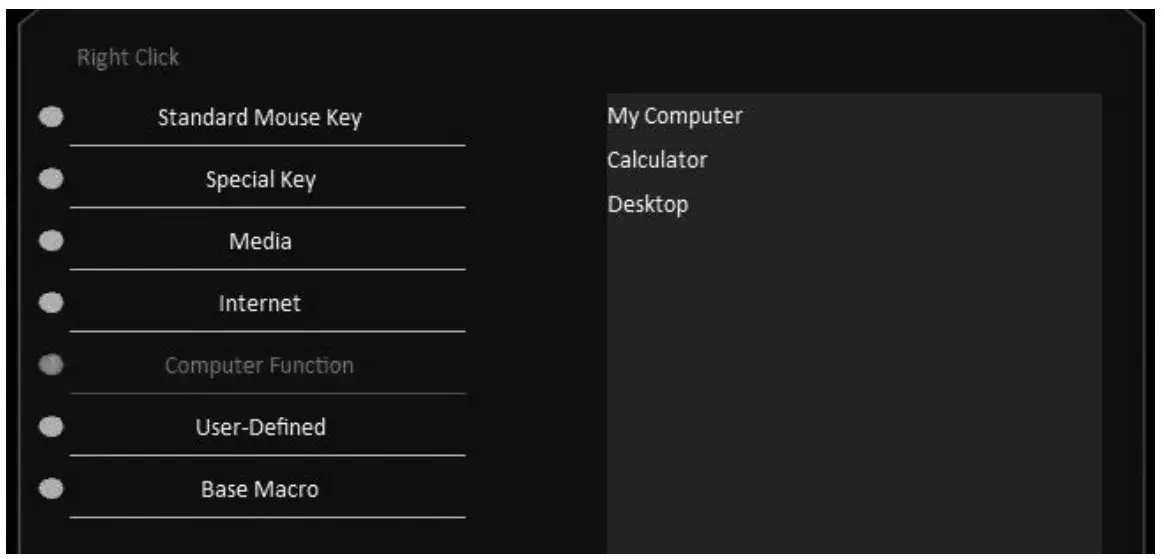Screen dimensions: 1164x559
Task: Enable the Special Key radio dot
Action: point(51,179)
